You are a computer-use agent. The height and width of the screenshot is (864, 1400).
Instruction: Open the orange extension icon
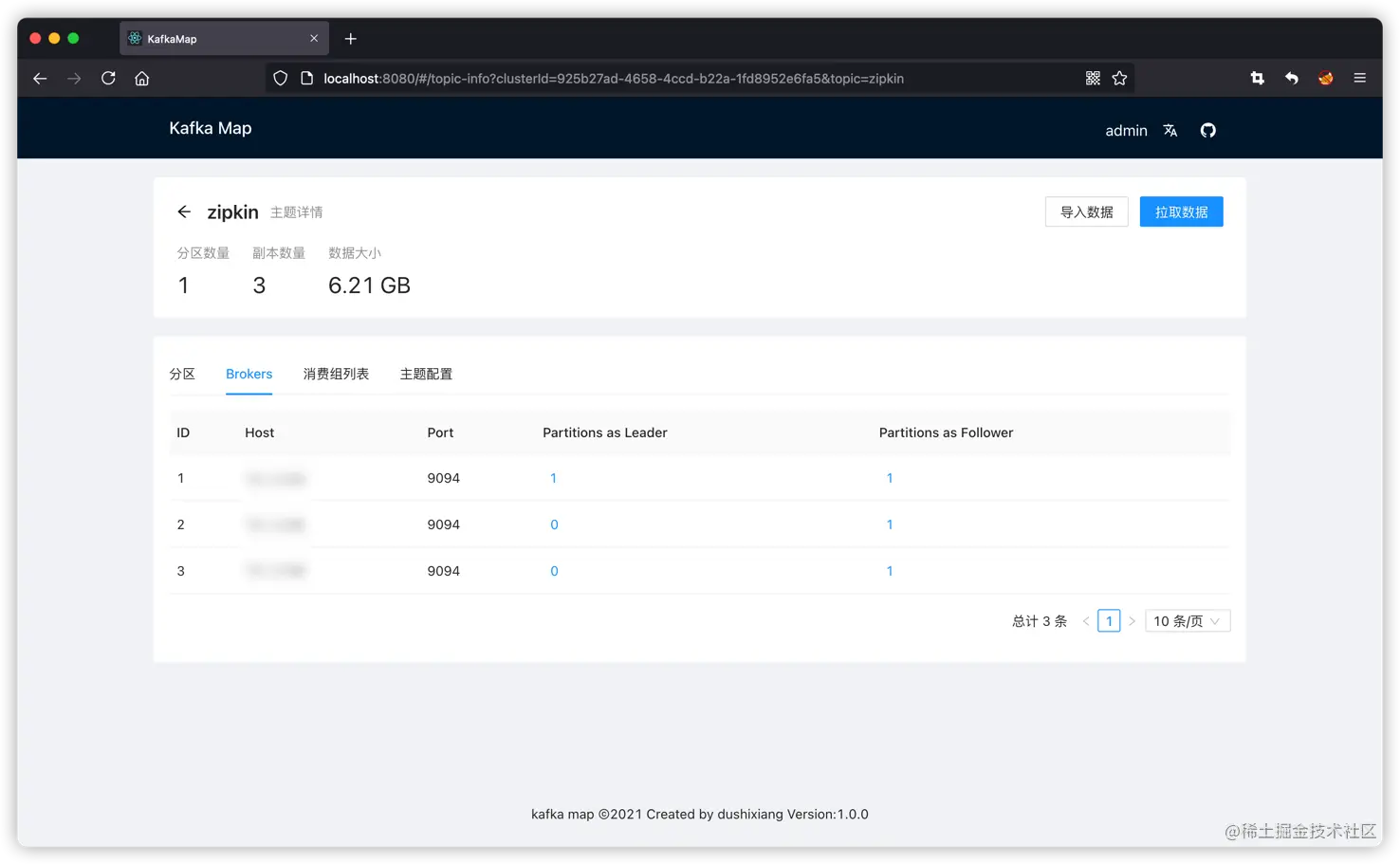(x=1326, y=79)
